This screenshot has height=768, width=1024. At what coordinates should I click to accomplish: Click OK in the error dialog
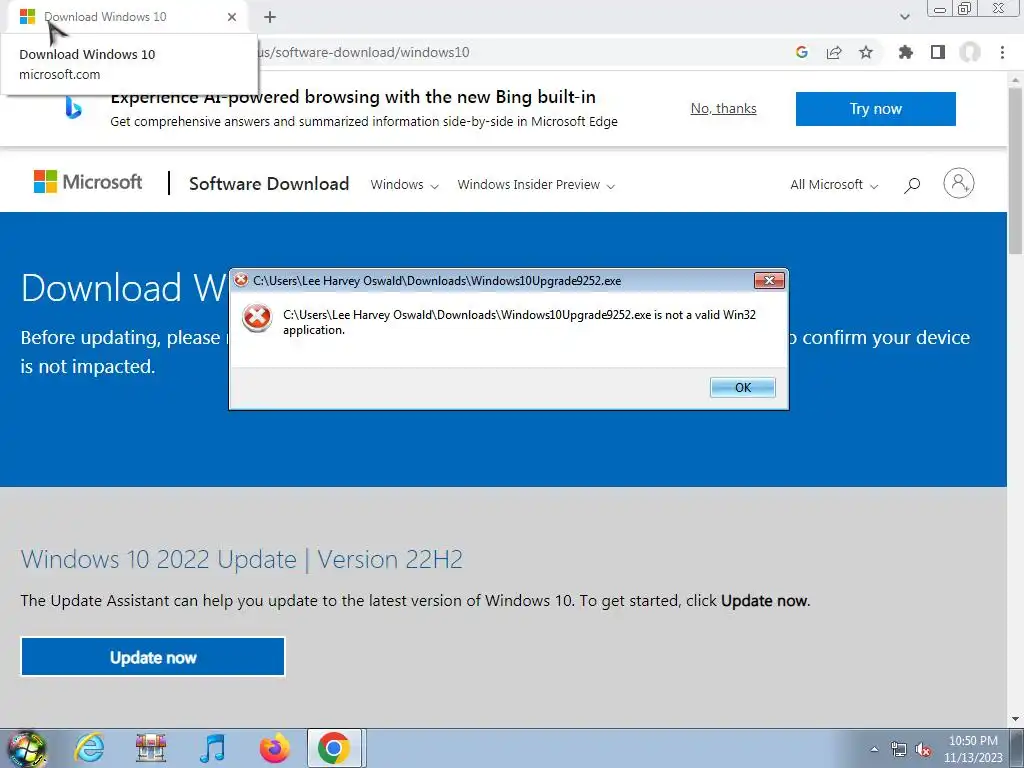743,387
